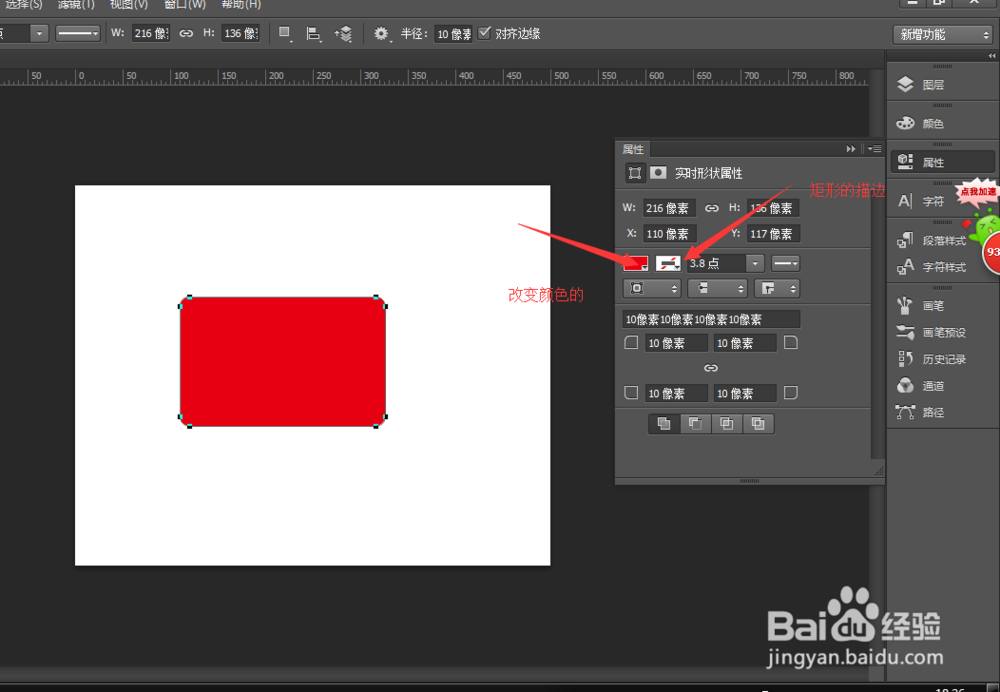
Task: Toggle W/H link in 属性 panel
Action: [x=711, y=208]
